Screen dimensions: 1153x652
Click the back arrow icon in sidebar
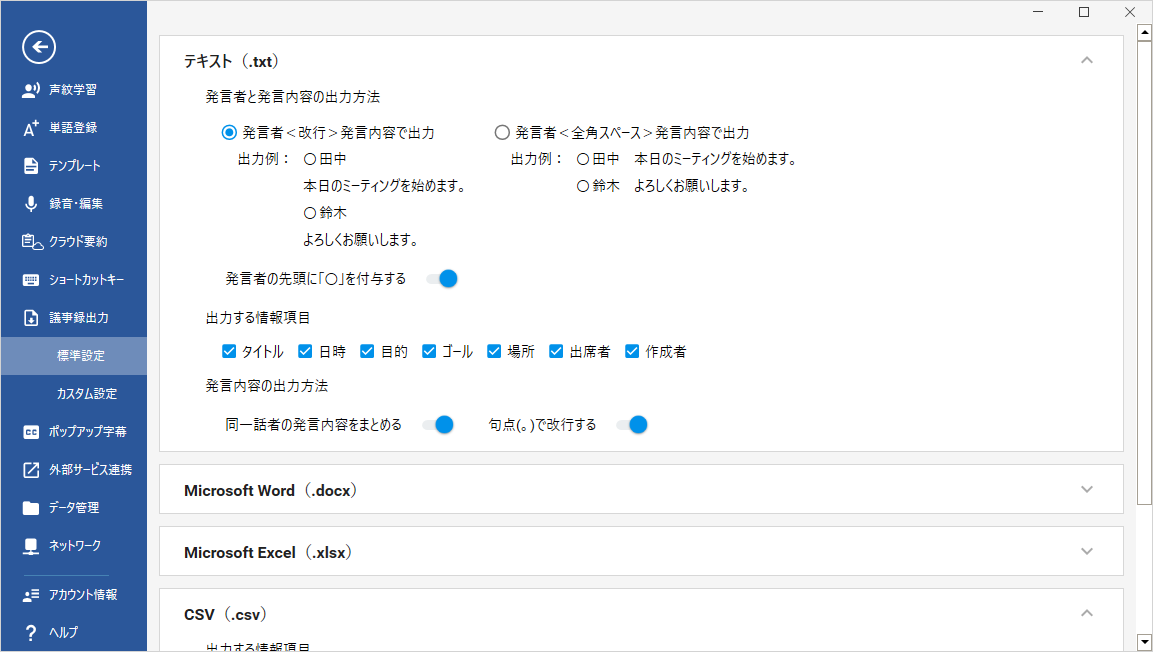tap(38, 47)
